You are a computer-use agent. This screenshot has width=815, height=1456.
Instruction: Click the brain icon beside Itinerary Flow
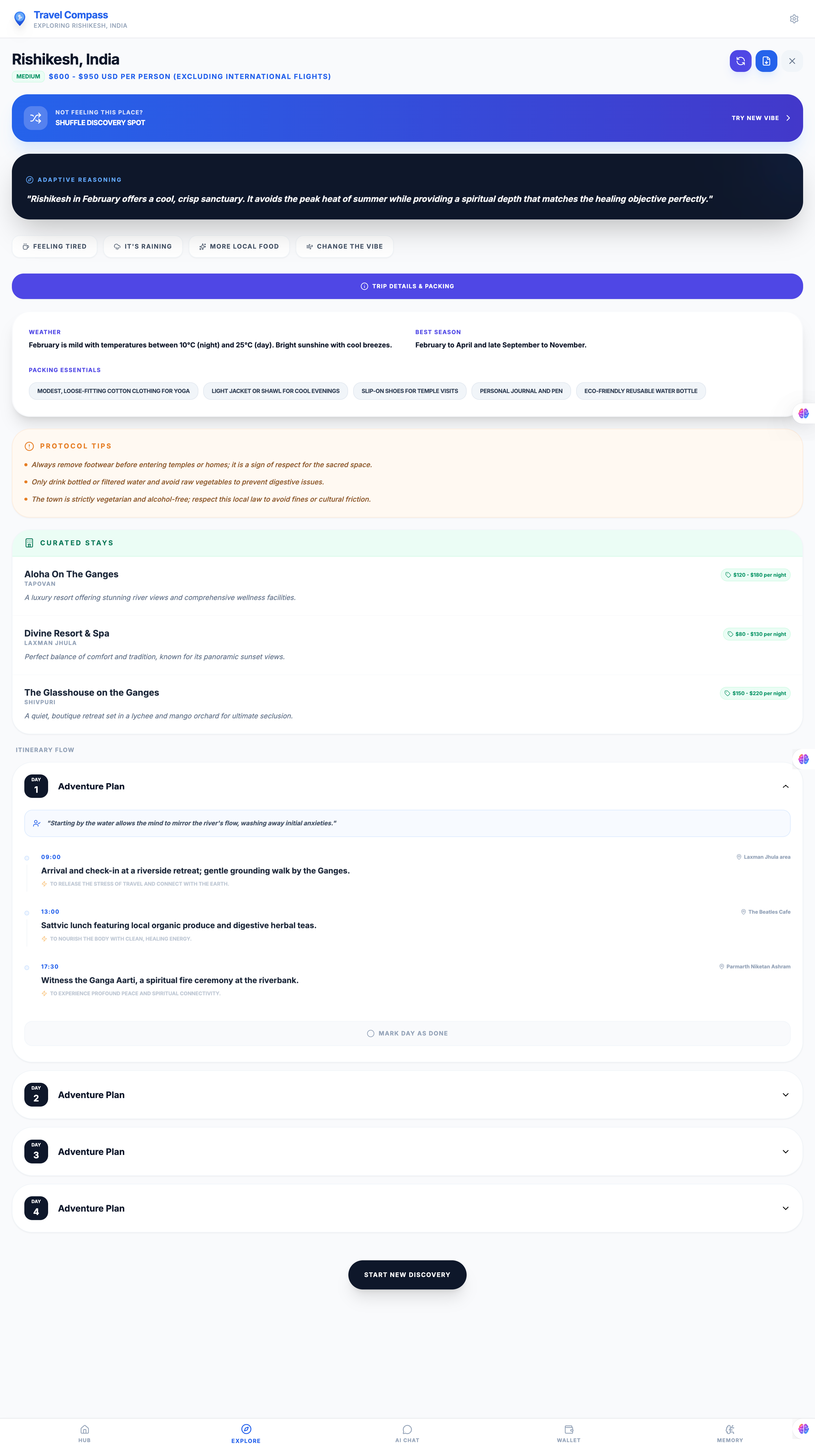[x=803, y=759]
